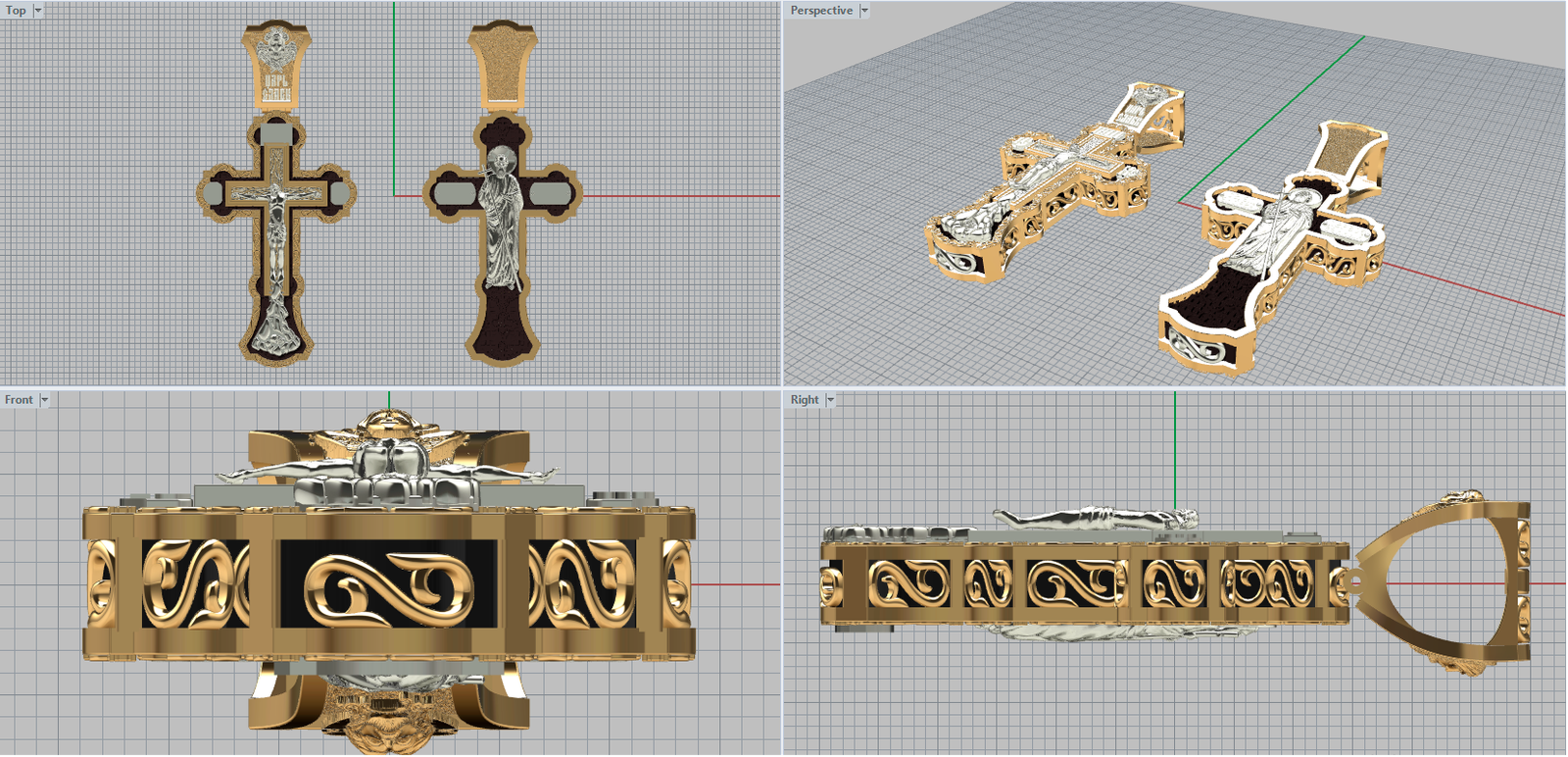This screenshot has height=757, width=1568.
Task: Select the standing saint figure in Top view
Action: [x=502, y=221]
